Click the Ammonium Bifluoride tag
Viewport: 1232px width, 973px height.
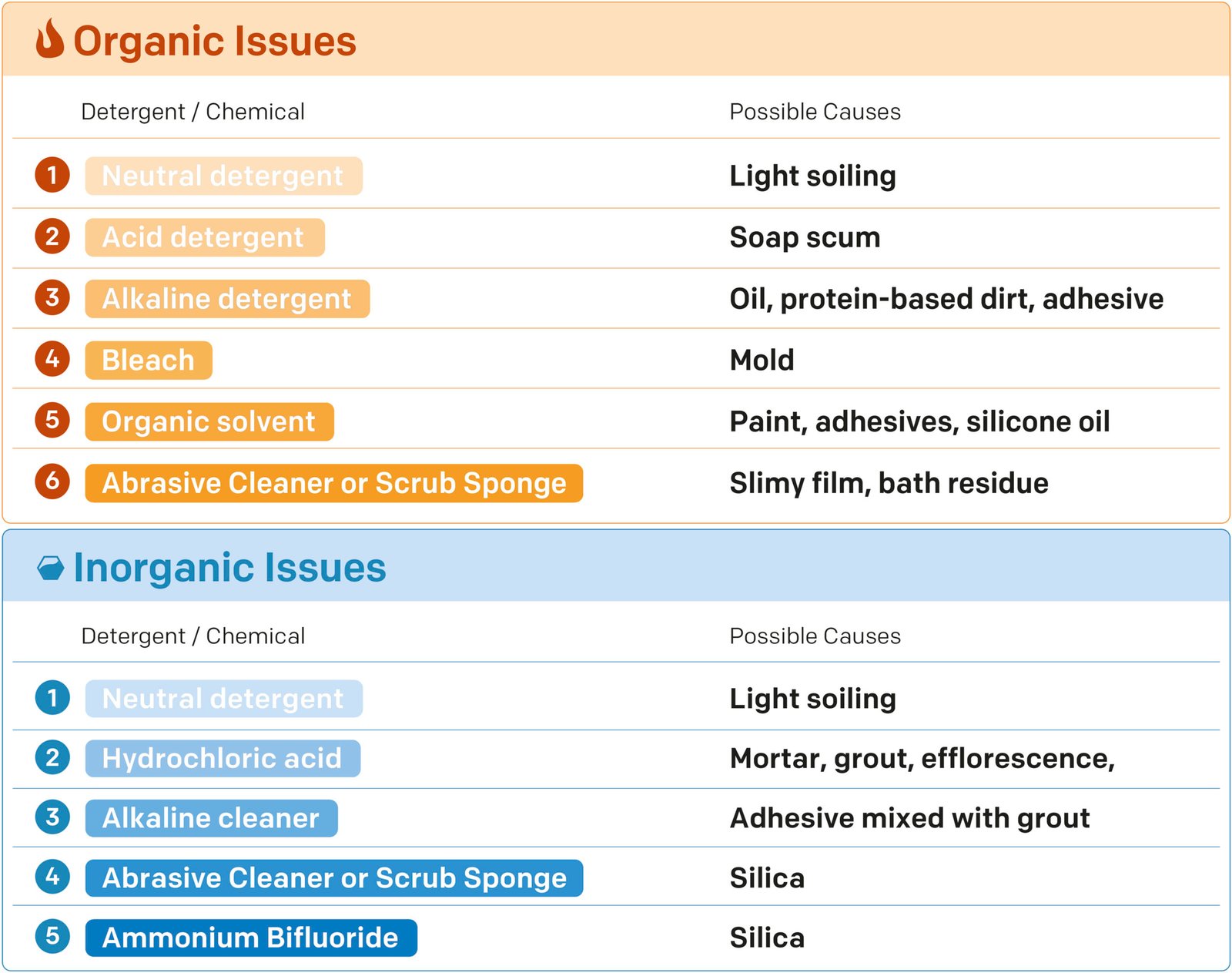[251, 938]
